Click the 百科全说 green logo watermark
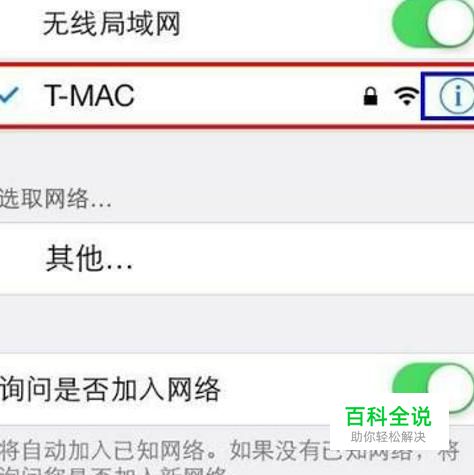The width and height of the screenshot is (474, 475). [x=389, y=417]
